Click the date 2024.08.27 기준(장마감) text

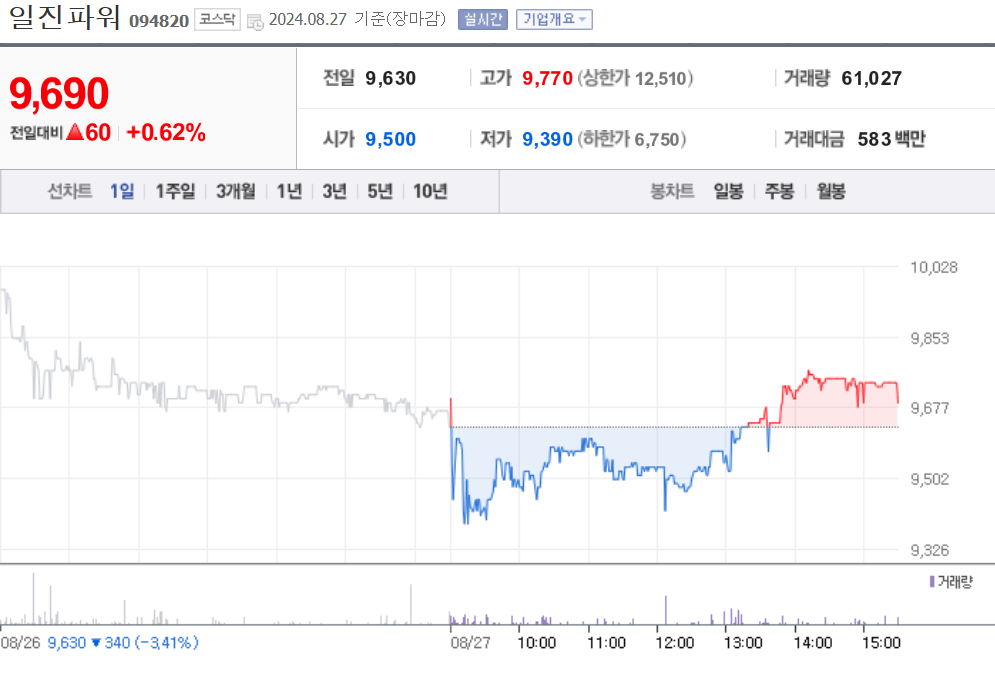[x=357, y=19]
